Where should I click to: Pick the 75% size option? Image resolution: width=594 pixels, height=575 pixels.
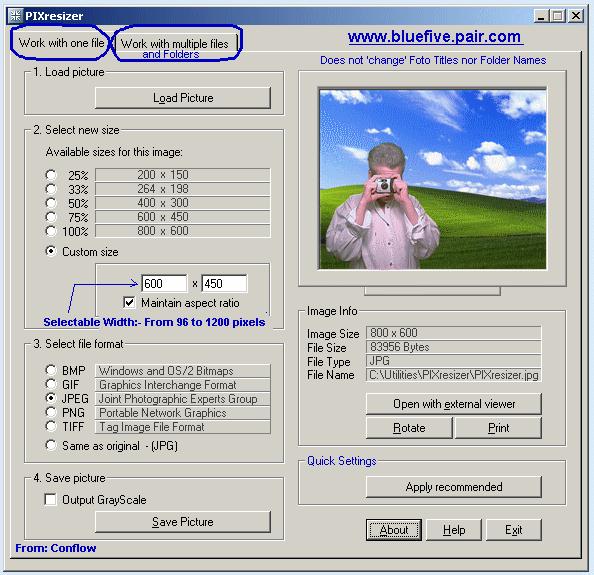tap(51, 217)
